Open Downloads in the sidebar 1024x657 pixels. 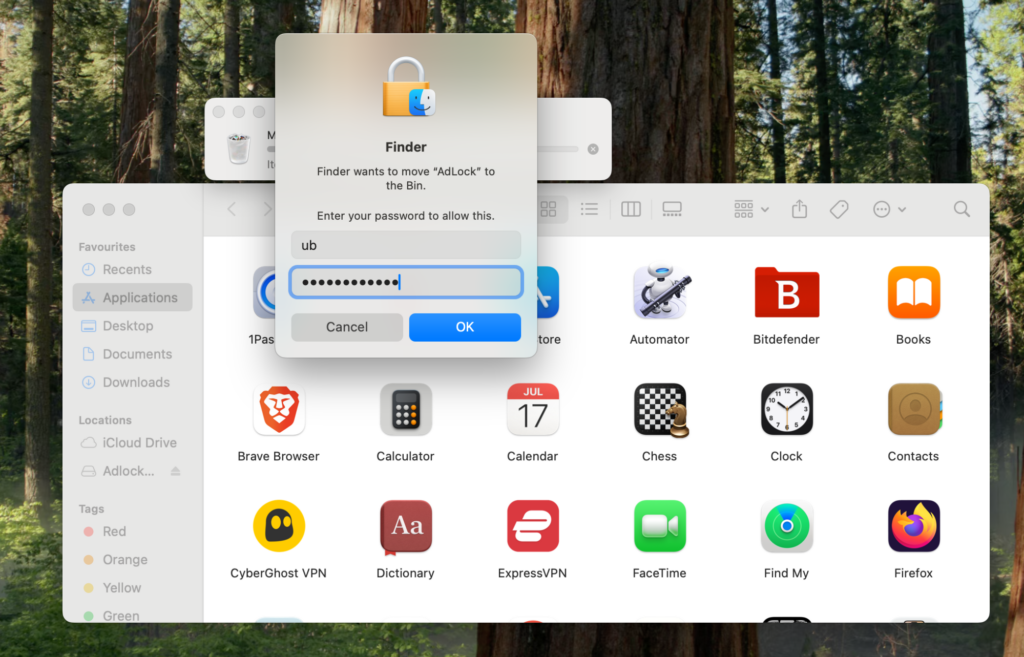coord(133,382)
